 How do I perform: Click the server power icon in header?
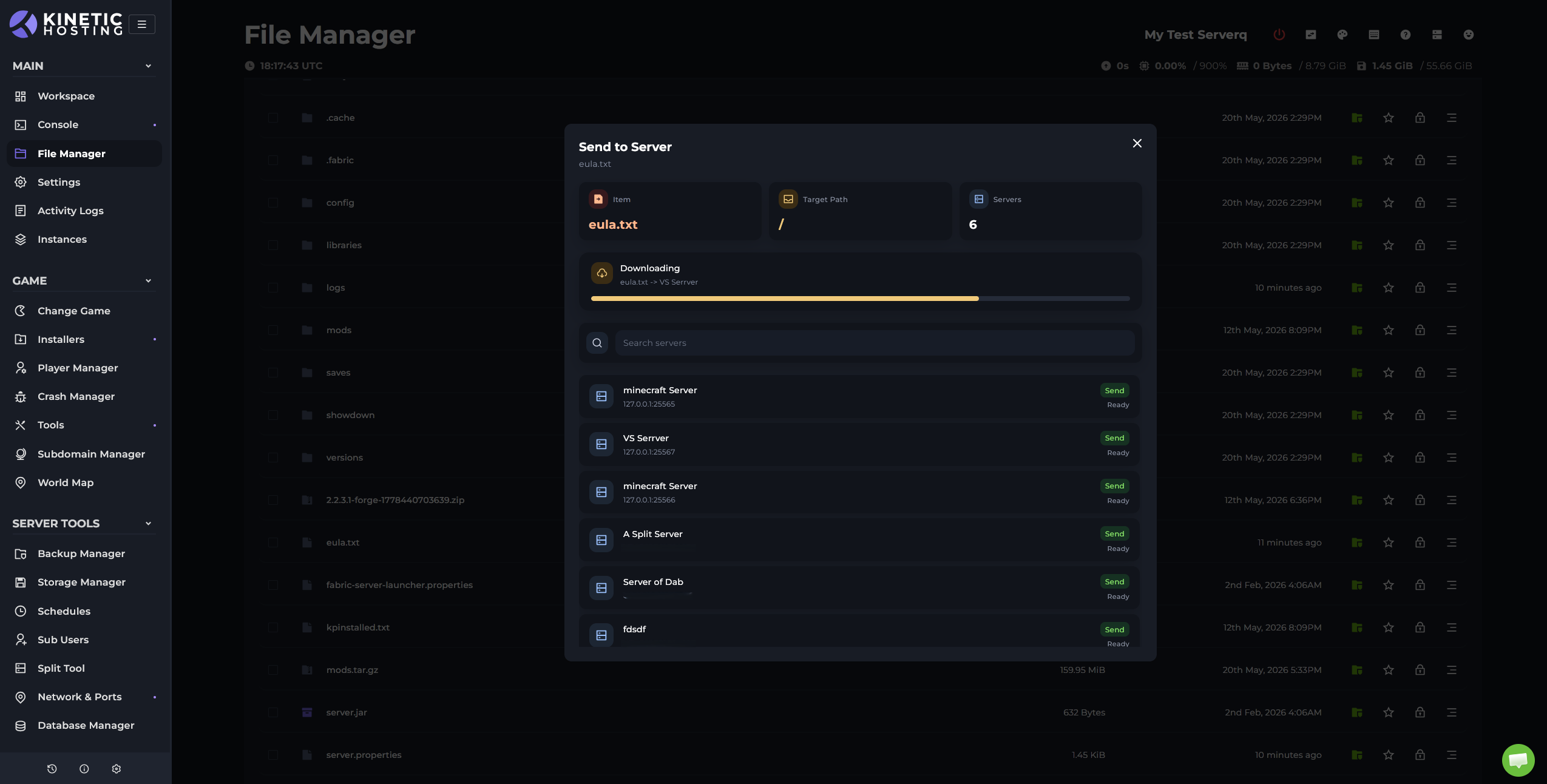(1279, 35)
